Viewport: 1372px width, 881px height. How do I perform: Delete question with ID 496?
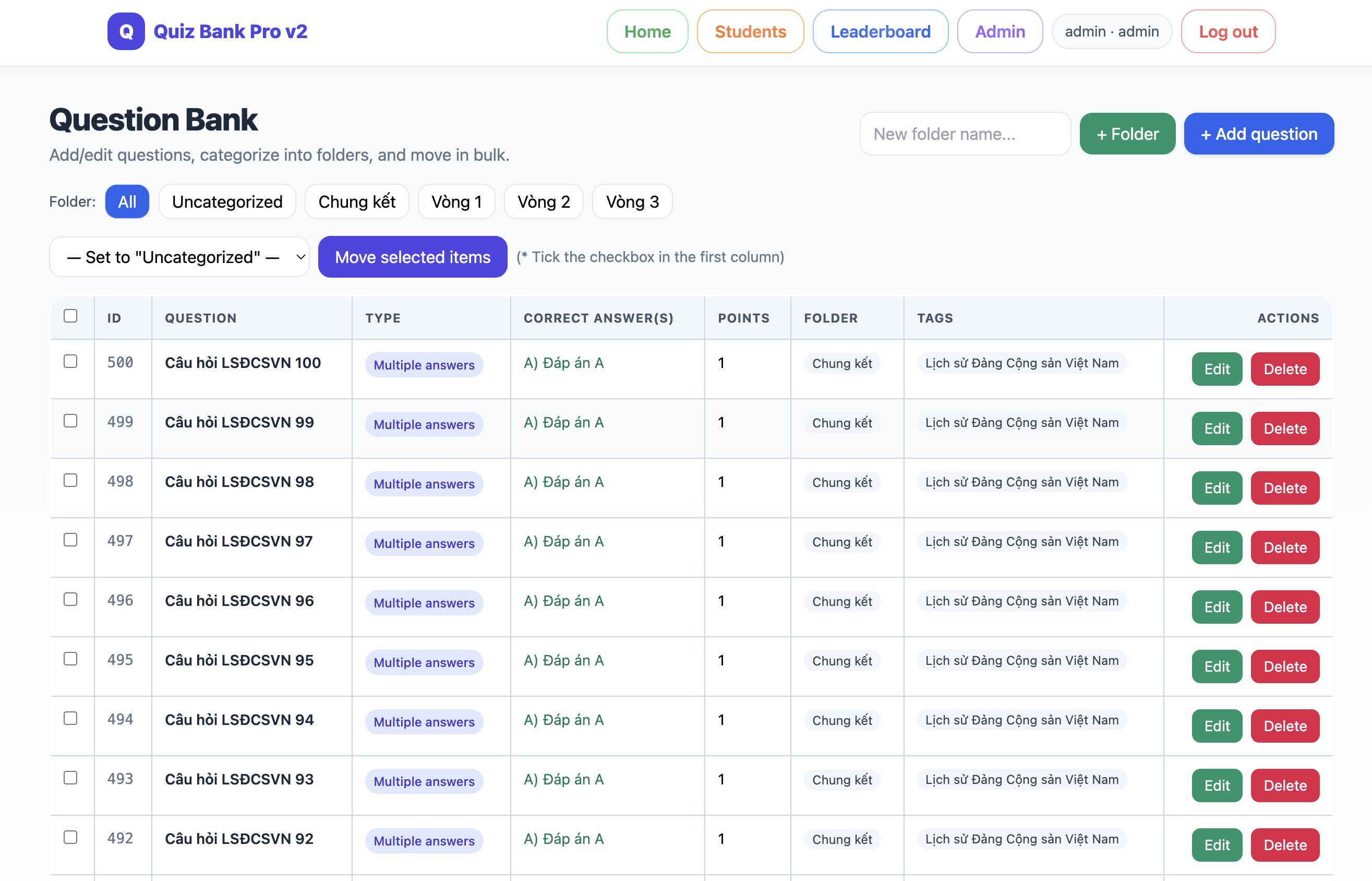(x=1284, y=607)
